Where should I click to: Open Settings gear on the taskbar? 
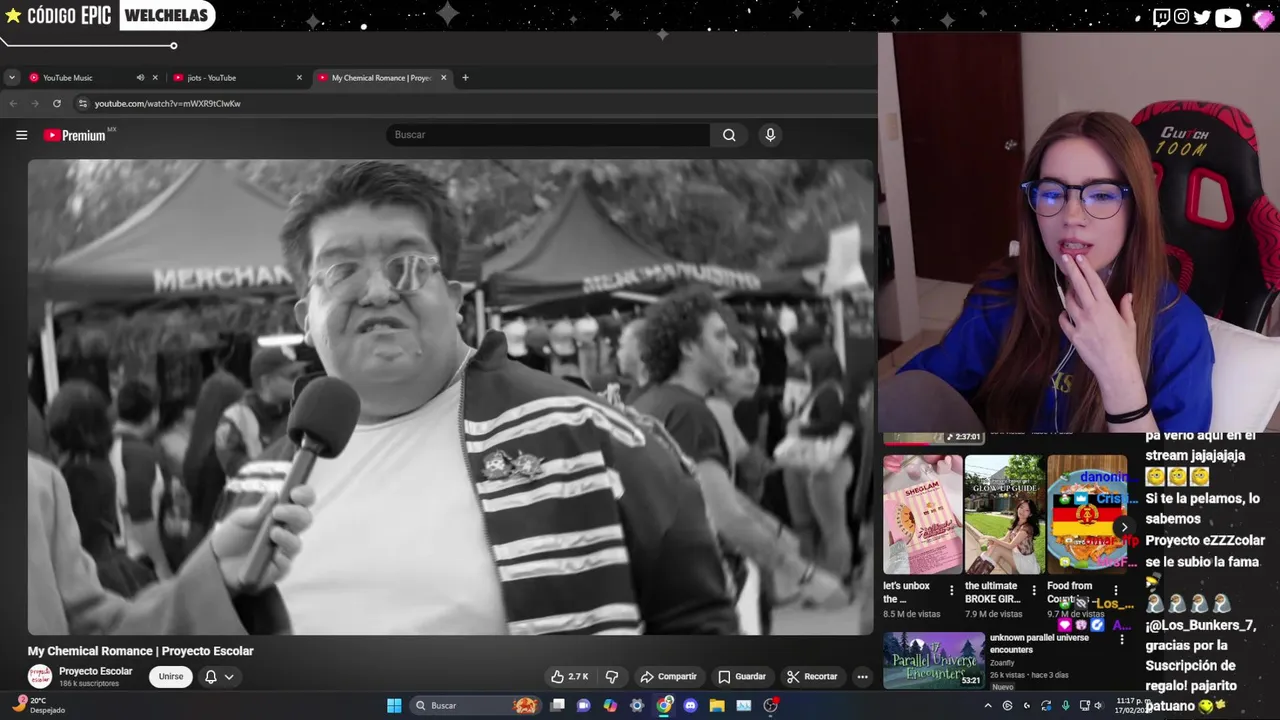point(637,705)
